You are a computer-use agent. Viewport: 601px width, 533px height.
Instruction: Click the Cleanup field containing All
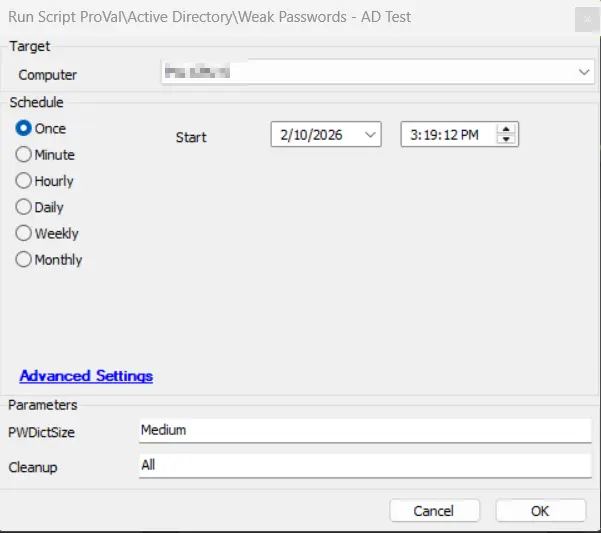coord(365,466)
